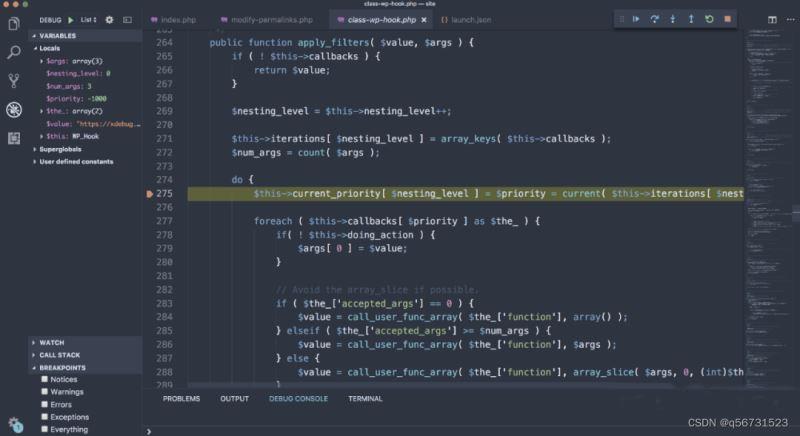Open launch.json via the gear icon
Viewport: 800px width, 436px height.
click(x=109, y=19)
